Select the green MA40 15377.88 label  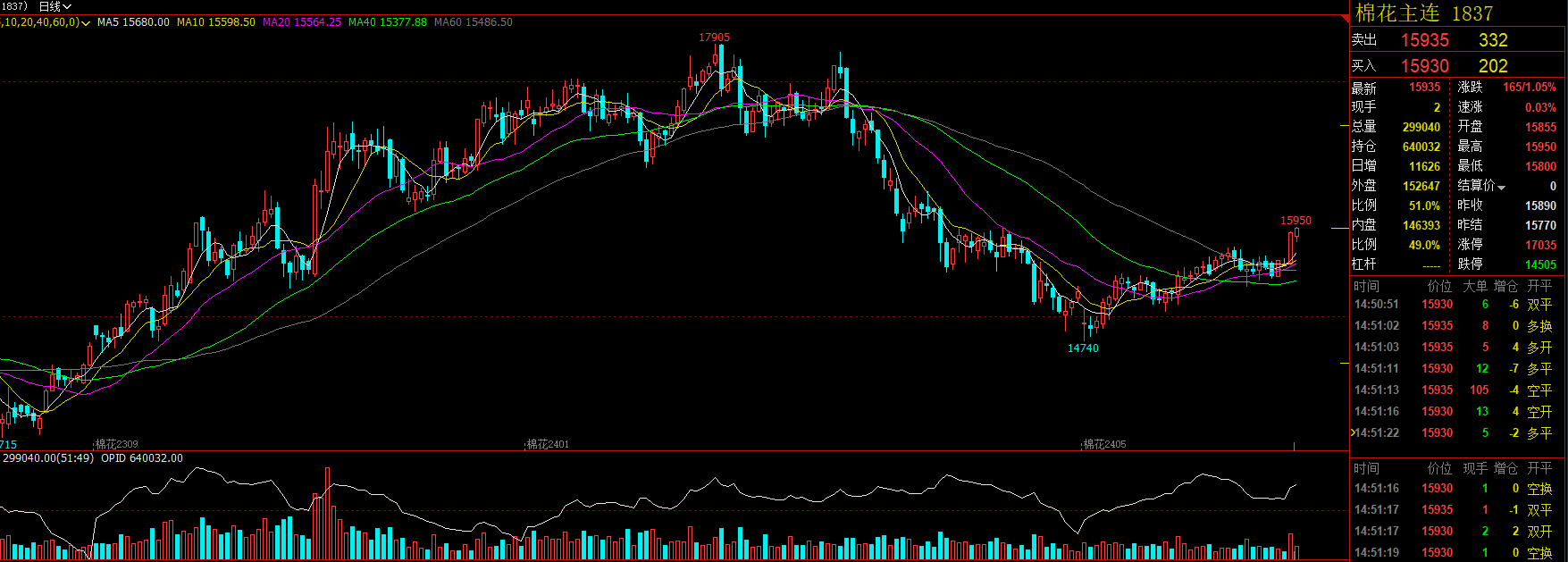coord(387,22)
